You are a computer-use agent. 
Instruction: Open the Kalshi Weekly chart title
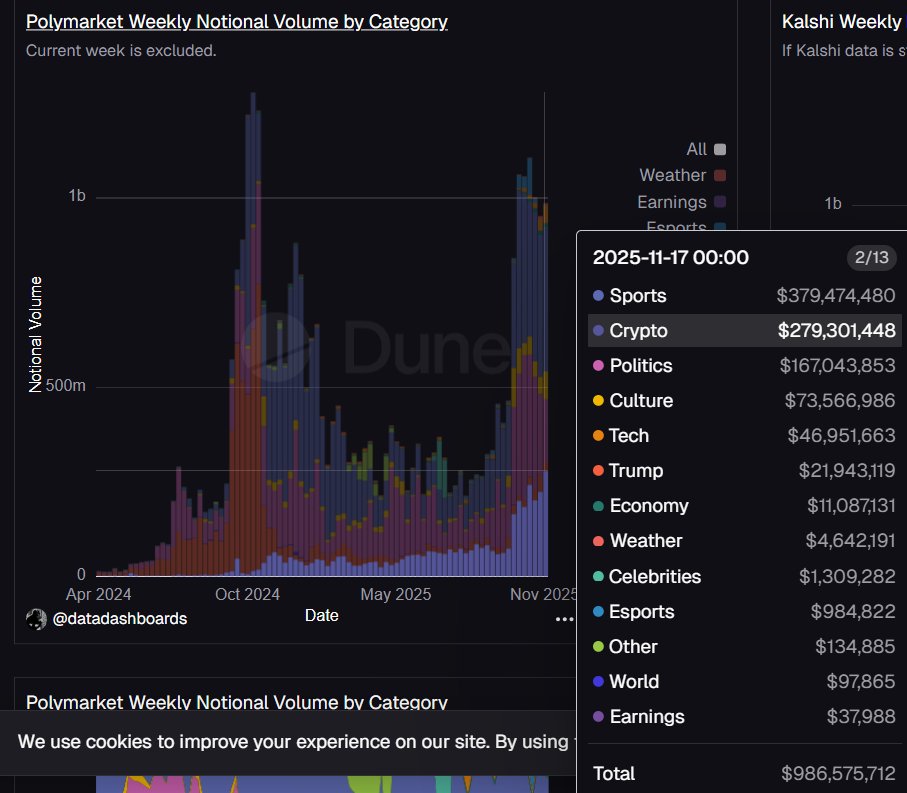point(841,21)
